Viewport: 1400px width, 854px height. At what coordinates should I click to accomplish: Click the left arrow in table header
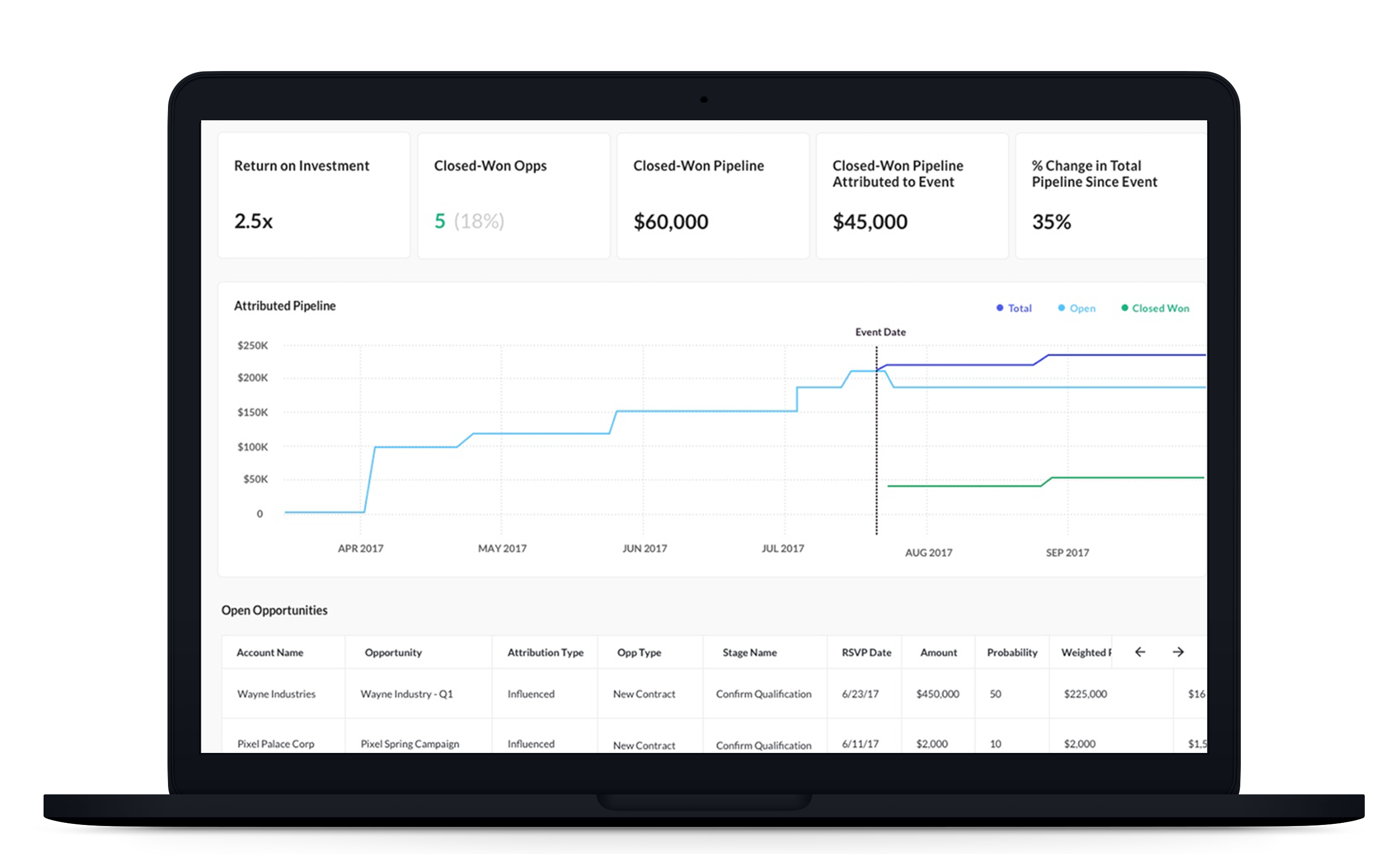click(1140, 652)
